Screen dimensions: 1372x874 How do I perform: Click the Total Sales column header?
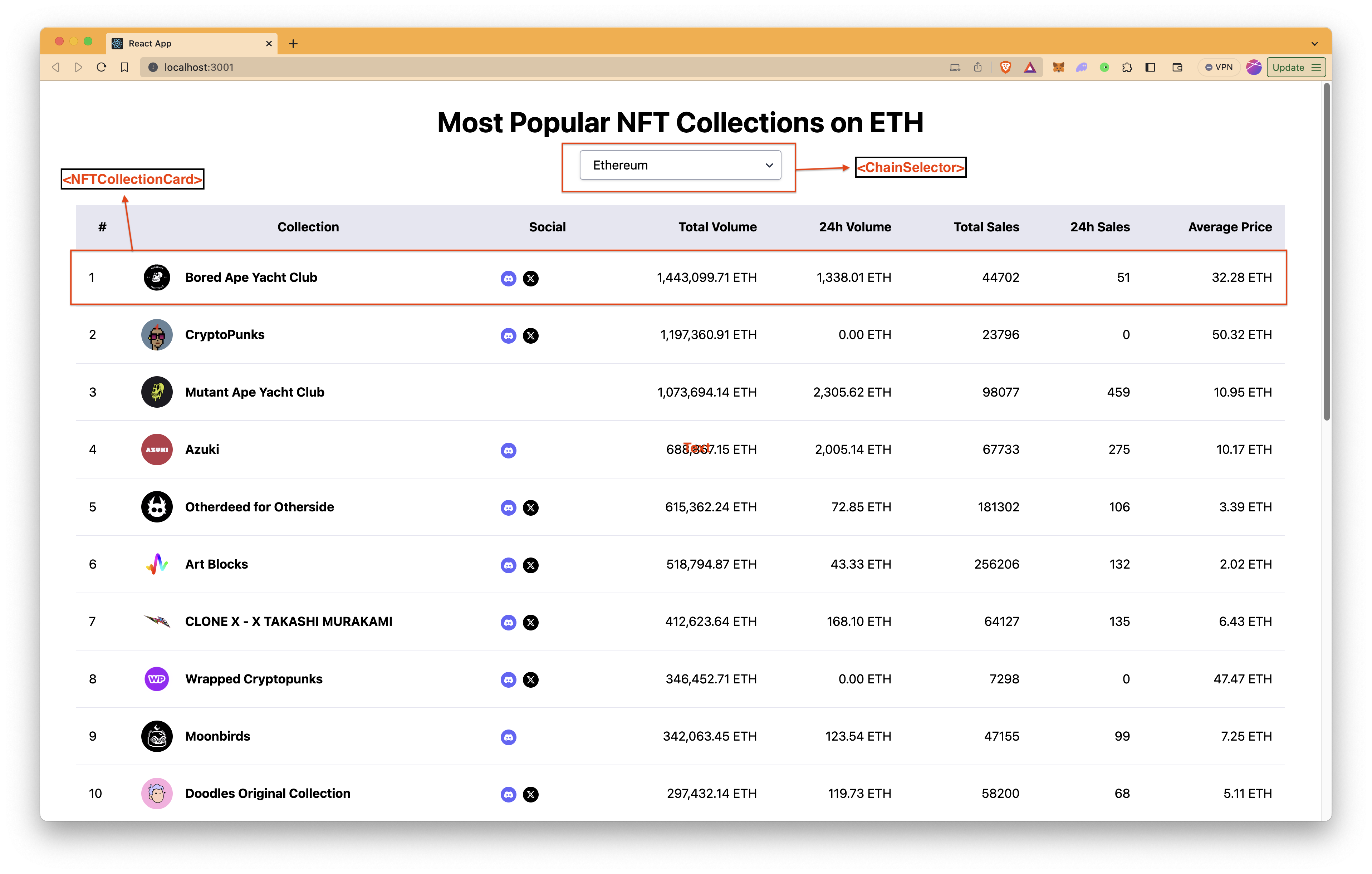[x=986, y=227]
